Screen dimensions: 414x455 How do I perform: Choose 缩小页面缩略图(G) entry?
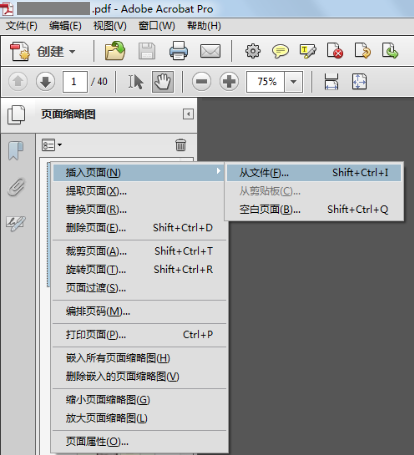point(139,400)
